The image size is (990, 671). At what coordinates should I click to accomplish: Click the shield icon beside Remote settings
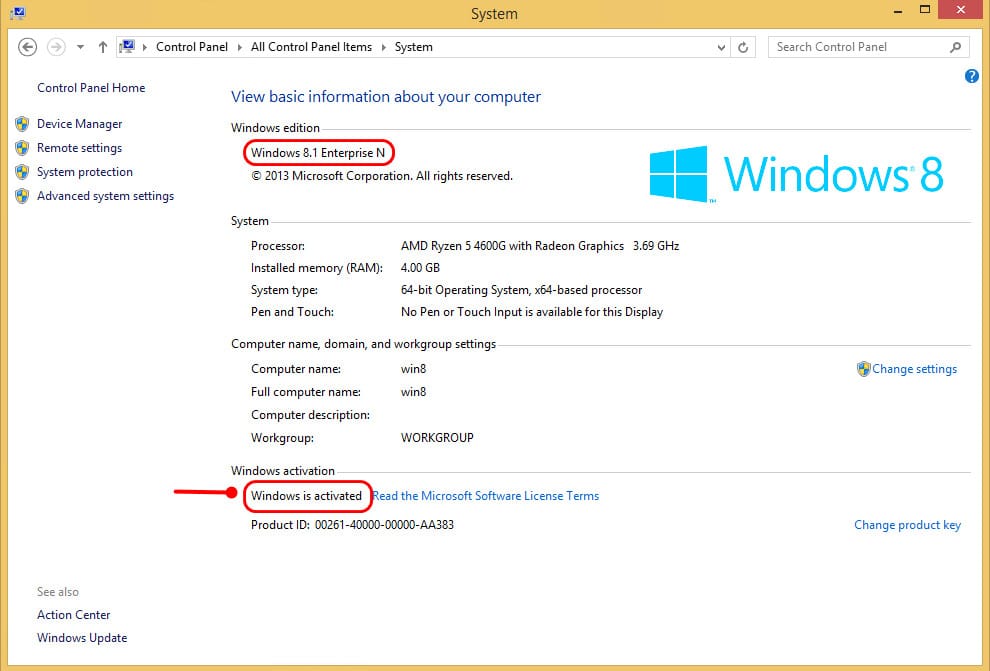pos(22,148)
